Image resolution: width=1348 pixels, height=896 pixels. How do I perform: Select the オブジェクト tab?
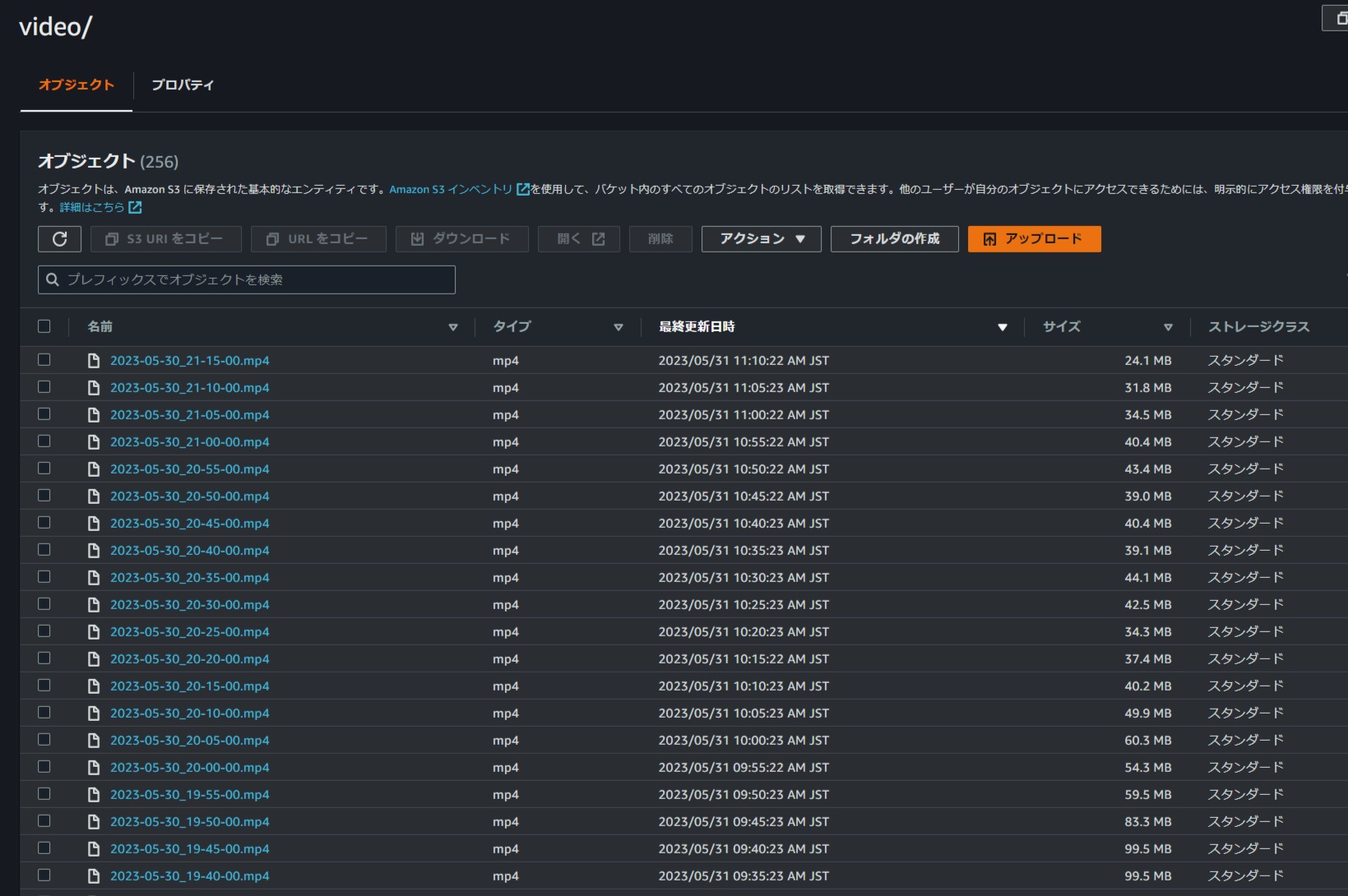pos(76,85)
